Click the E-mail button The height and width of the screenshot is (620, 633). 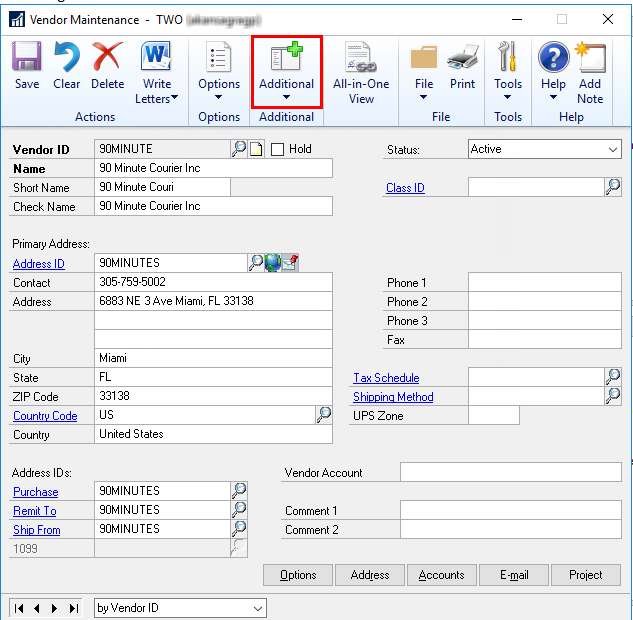click(x=513, y=575)
